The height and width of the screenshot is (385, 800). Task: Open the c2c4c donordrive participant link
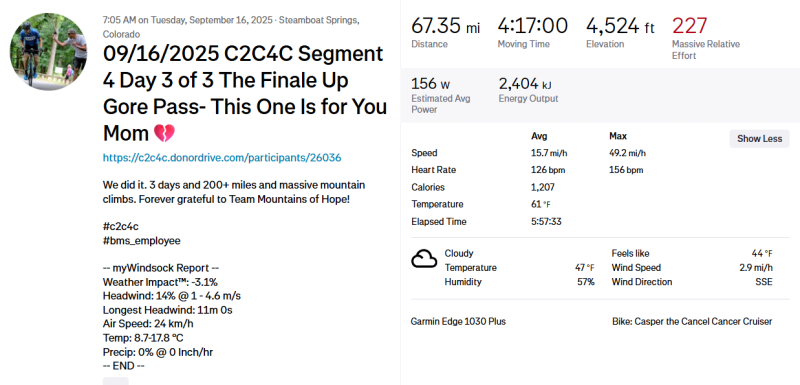coord(222,158)
